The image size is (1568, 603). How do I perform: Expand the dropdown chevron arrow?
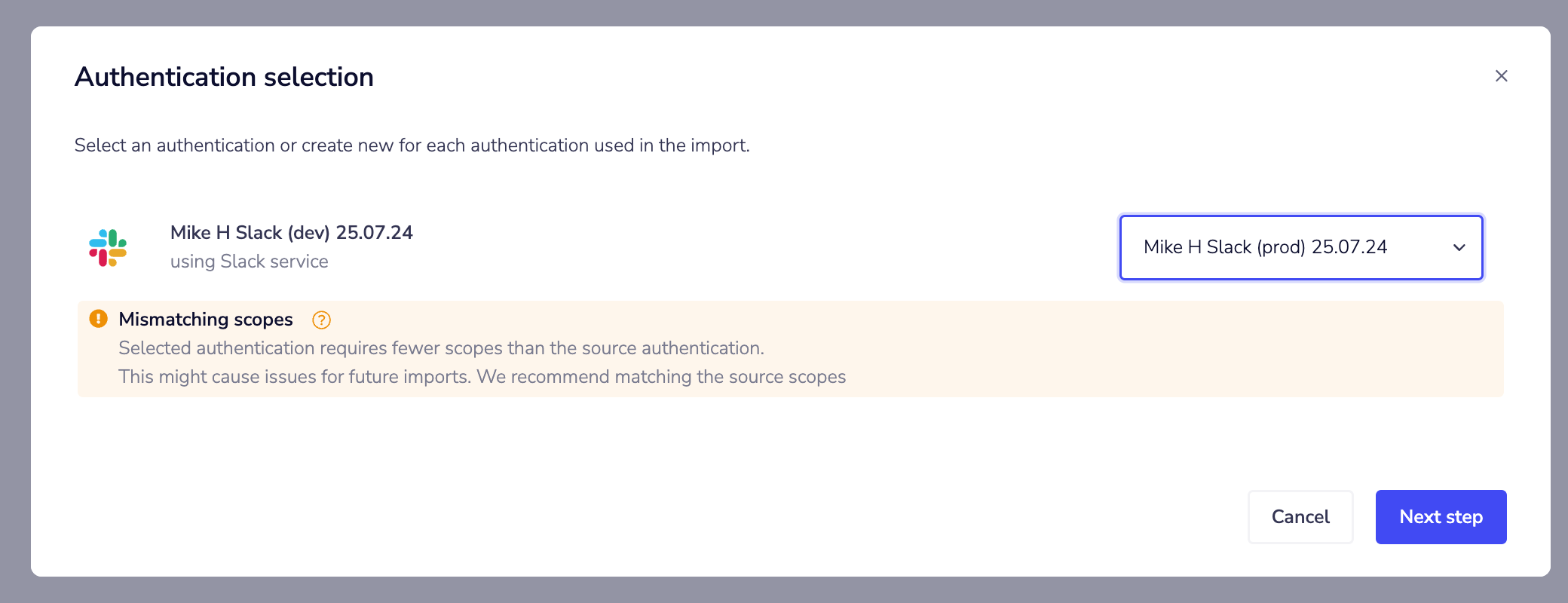(x=1459, y=247)
